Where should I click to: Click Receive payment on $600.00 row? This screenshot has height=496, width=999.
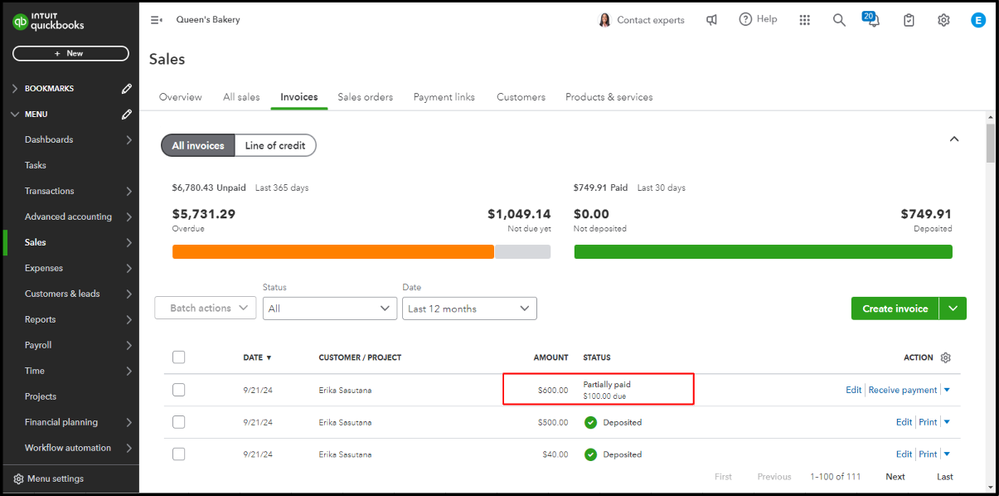(903, 390)
